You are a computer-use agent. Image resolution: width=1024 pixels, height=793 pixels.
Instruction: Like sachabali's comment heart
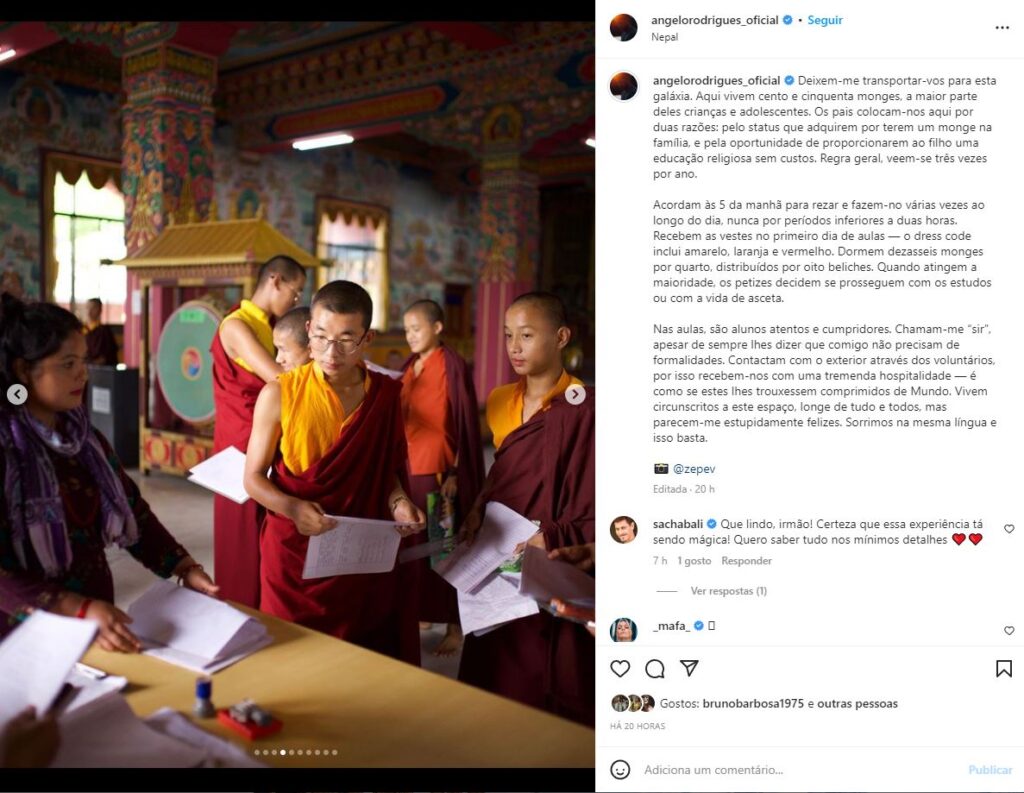pyautogui.click(x=1009, y=529)
